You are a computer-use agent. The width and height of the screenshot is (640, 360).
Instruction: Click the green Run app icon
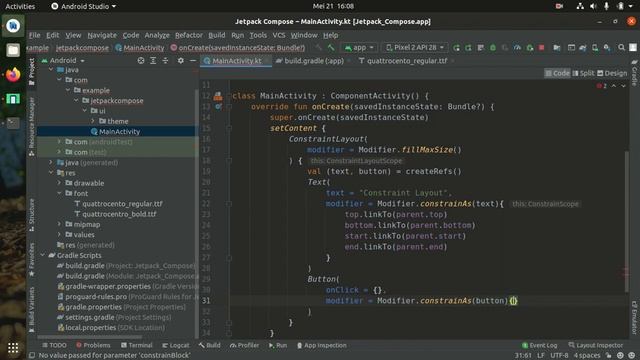(x=456, y=48)
